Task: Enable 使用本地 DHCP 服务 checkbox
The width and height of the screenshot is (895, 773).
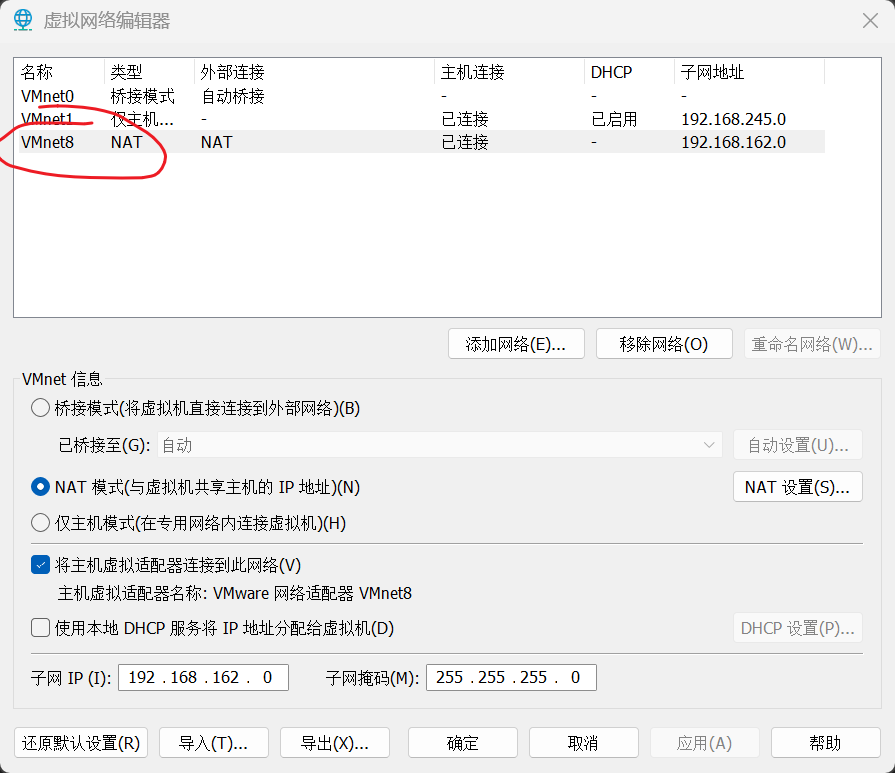Action: (40, 628)
